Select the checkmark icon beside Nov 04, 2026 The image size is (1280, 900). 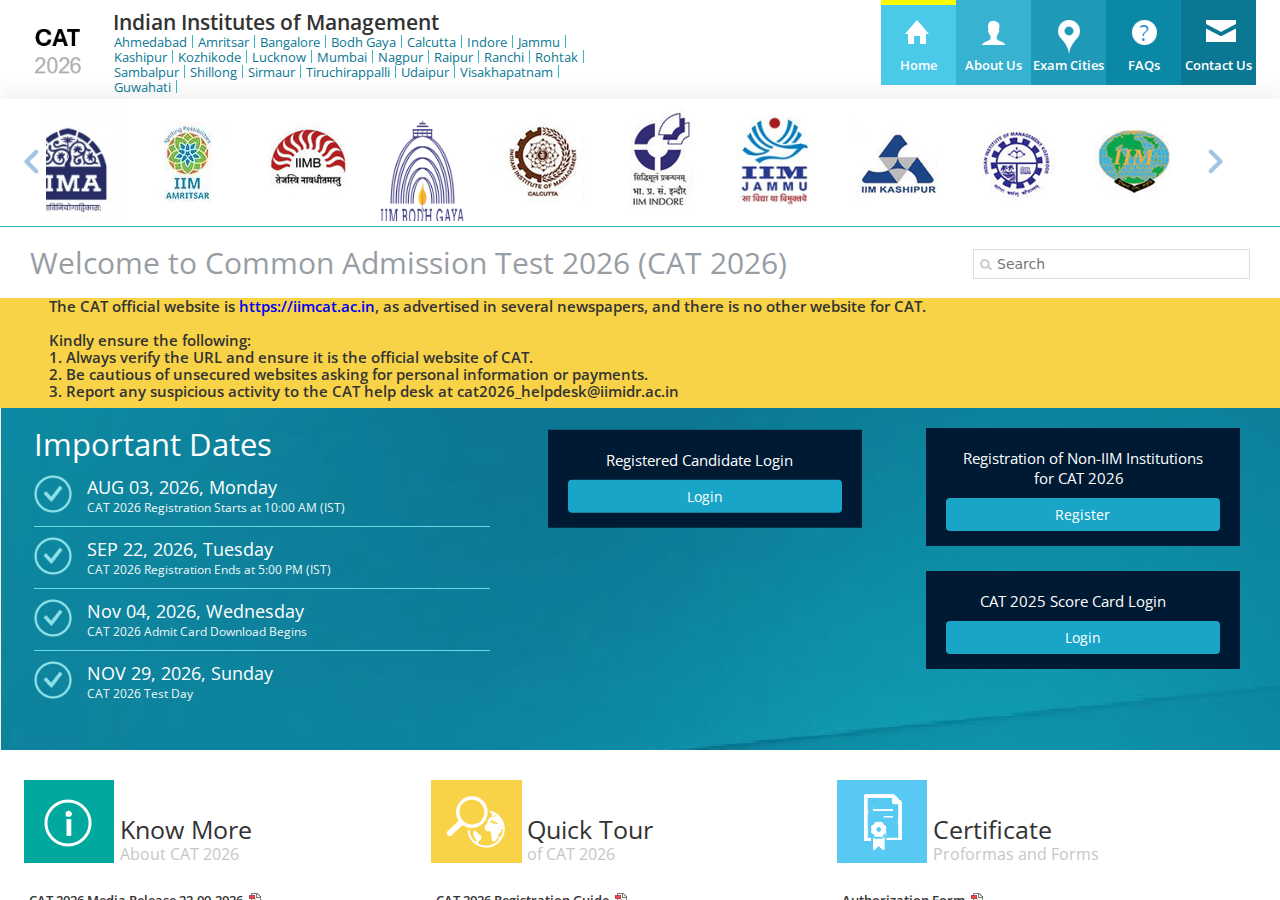coord(53,618)
